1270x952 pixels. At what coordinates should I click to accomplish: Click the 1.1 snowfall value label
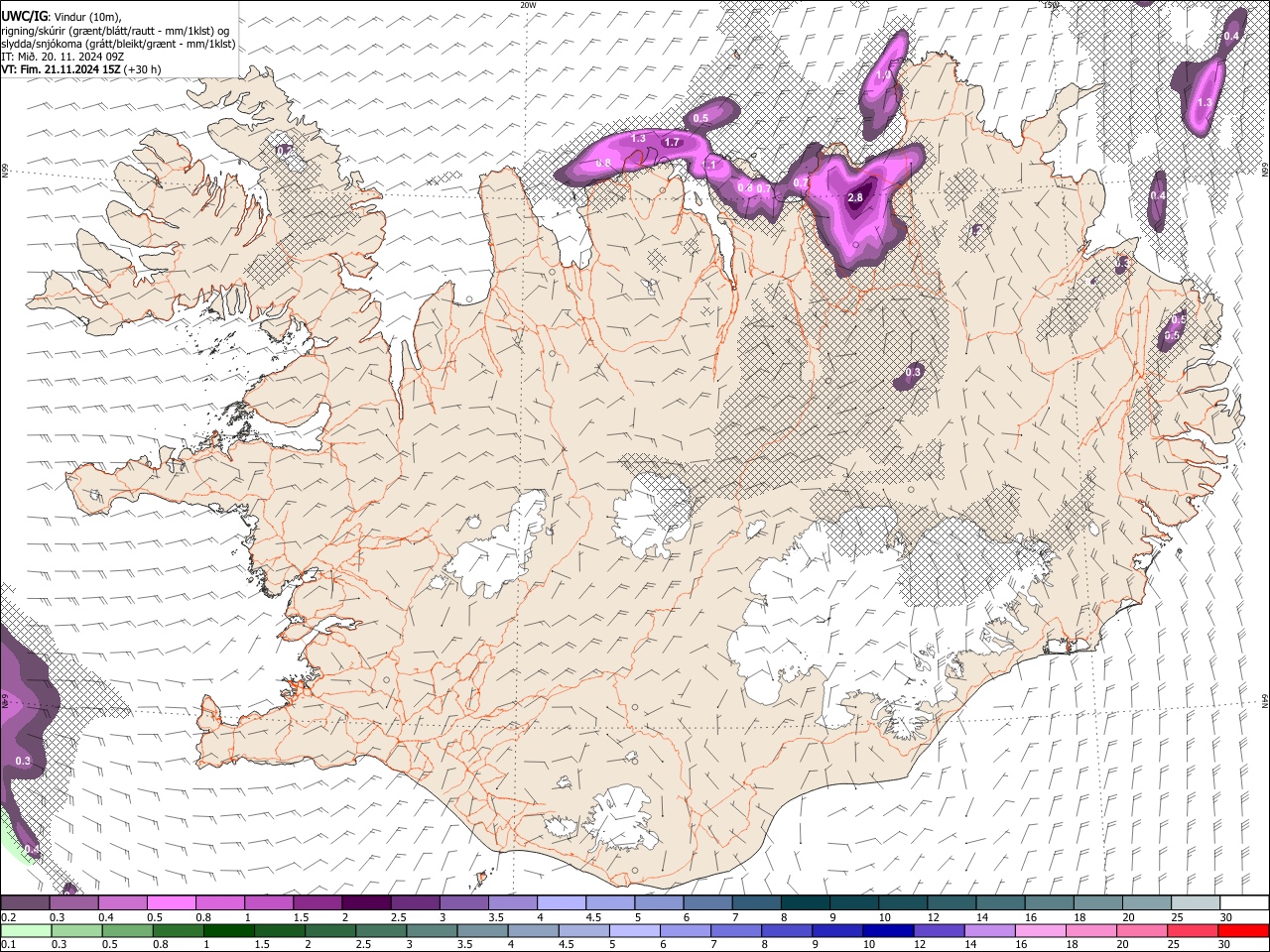pyautogui.click(x=709, y=165)
